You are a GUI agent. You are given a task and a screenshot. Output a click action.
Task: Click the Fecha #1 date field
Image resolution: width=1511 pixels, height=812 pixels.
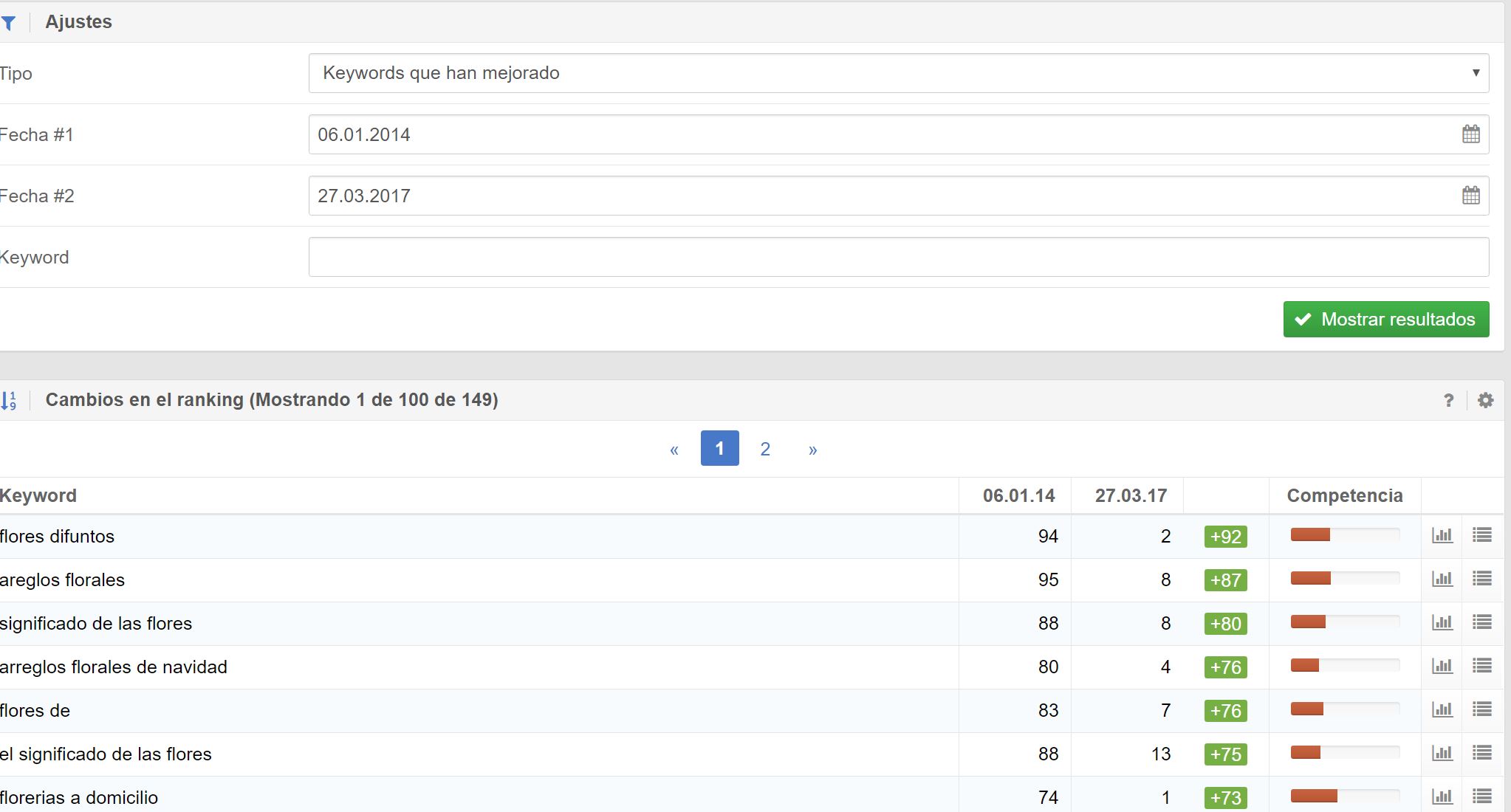point(879,134)
